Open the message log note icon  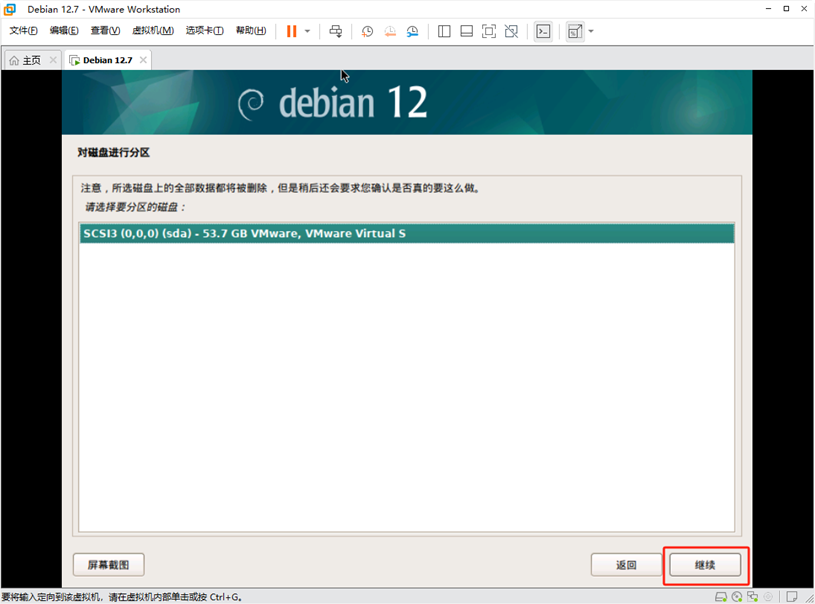[792, 597]
